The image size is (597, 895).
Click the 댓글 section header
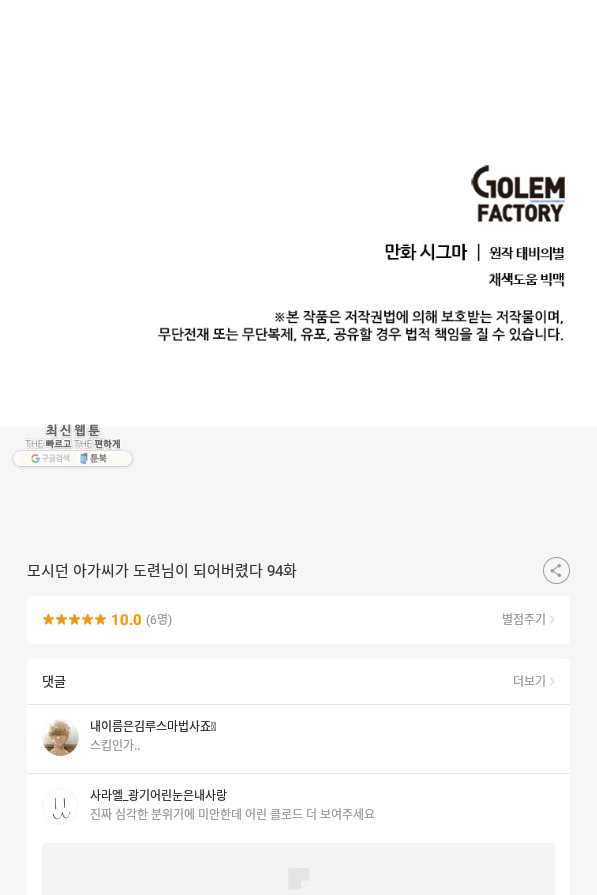[x=54, y=681]
